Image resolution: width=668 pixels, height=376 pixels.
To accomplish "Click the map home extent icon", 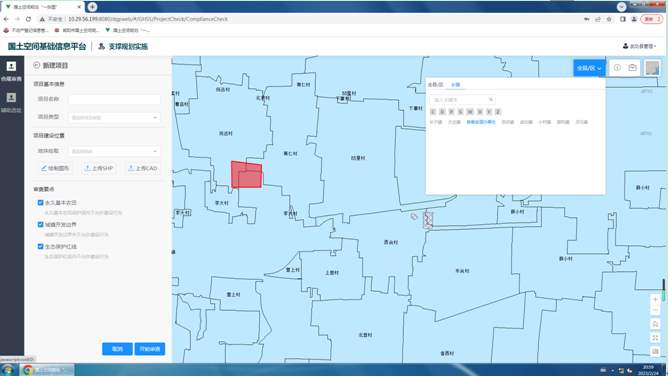I will point(655,324).
